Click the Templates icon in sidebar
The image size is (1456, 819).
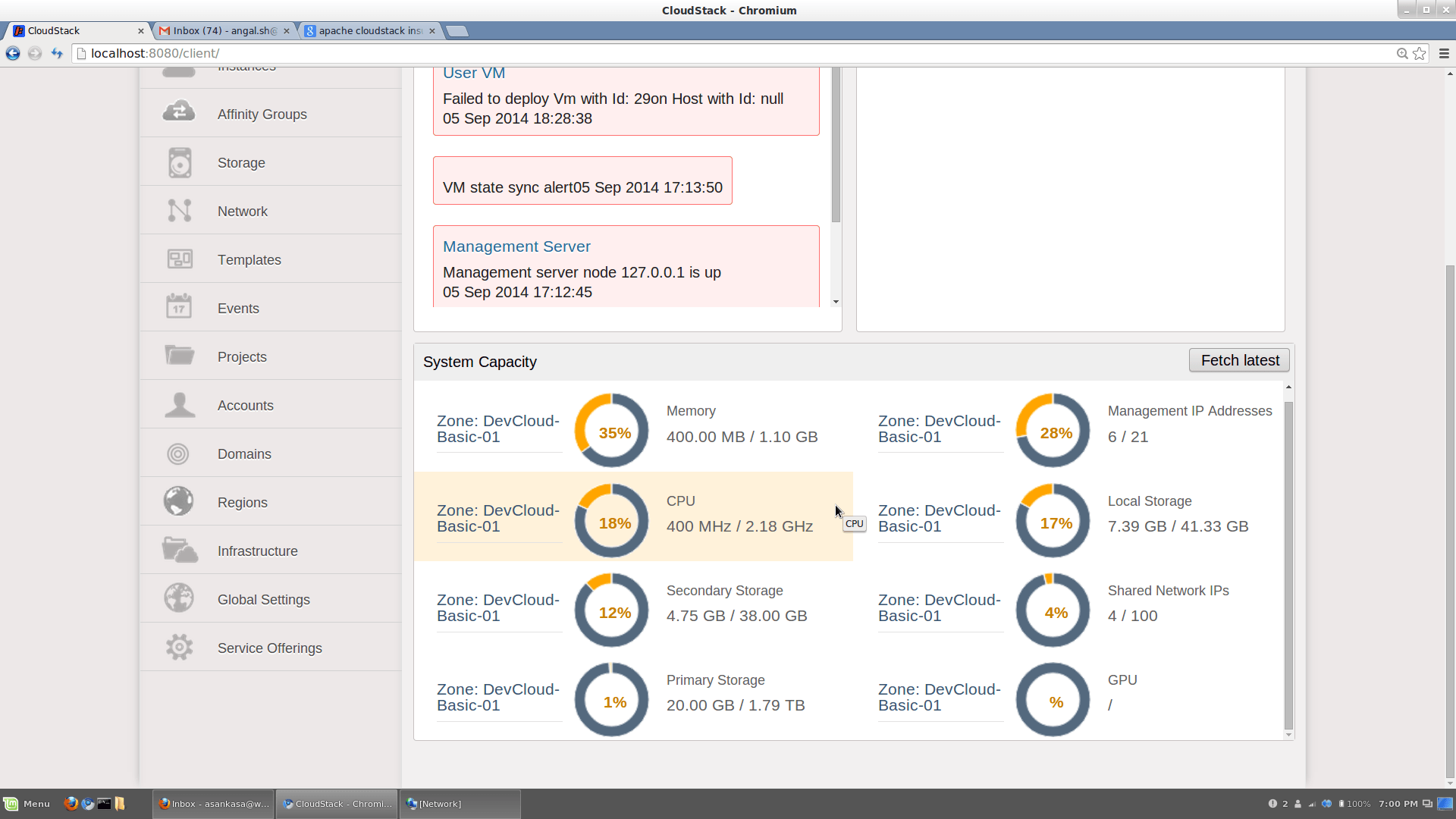180,259
